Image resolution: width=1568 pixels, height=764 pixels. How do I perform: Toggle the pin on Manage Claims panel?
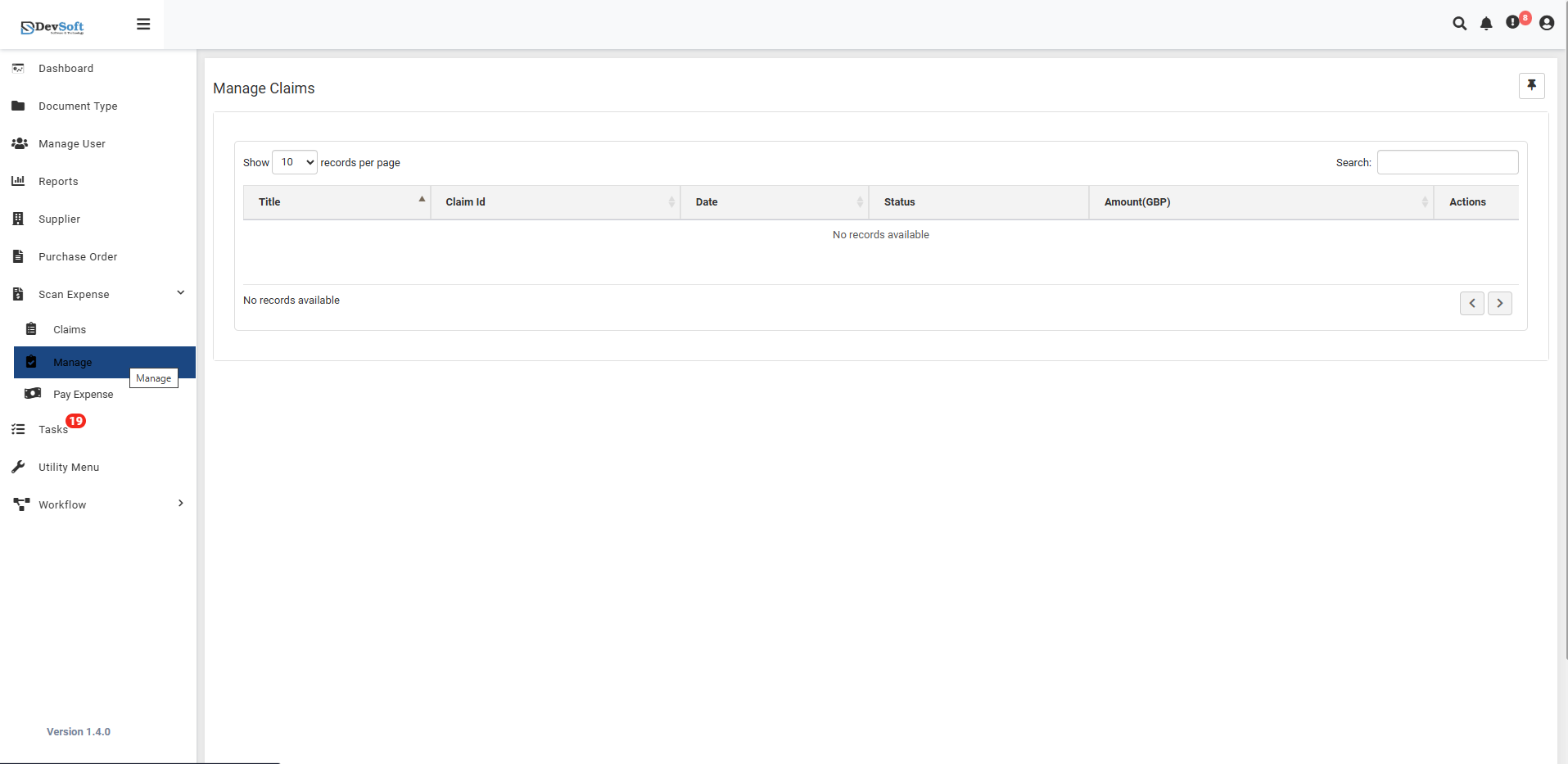pos(1531,85)
